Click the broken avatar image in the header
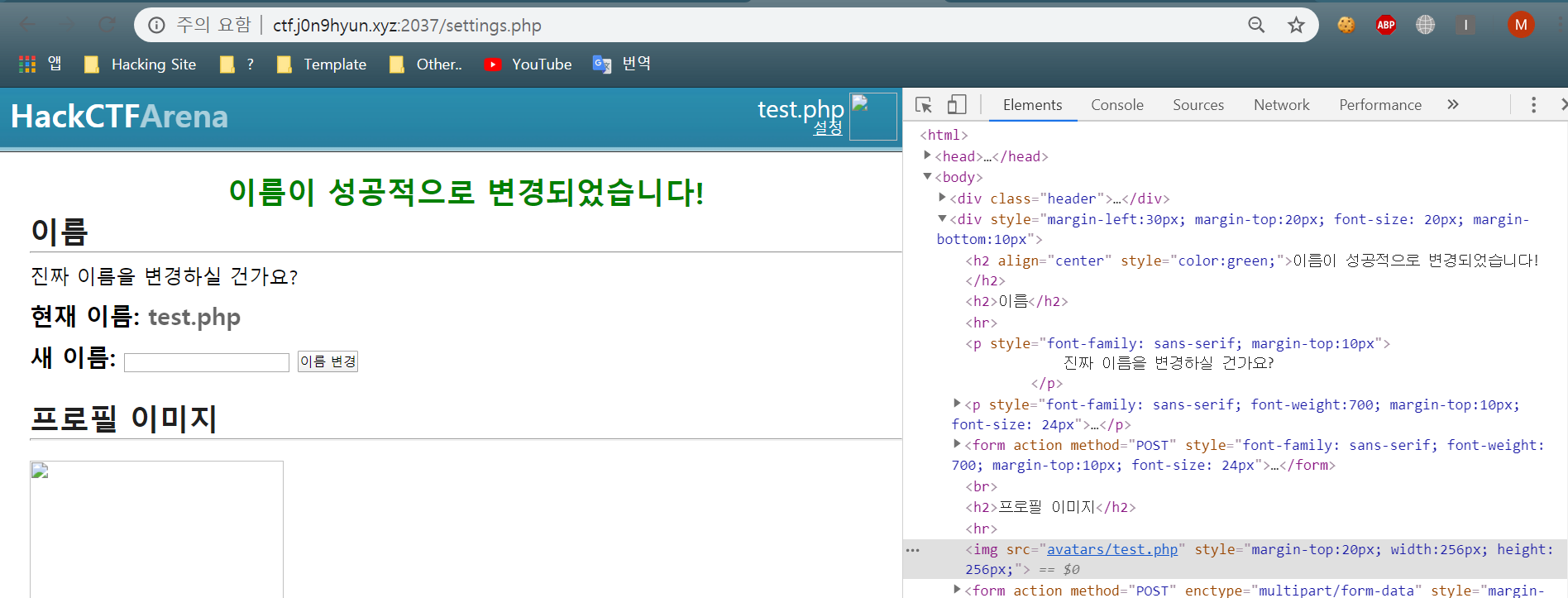The width and height of the screenshot is (1568, 598). (x=873, y=117)
